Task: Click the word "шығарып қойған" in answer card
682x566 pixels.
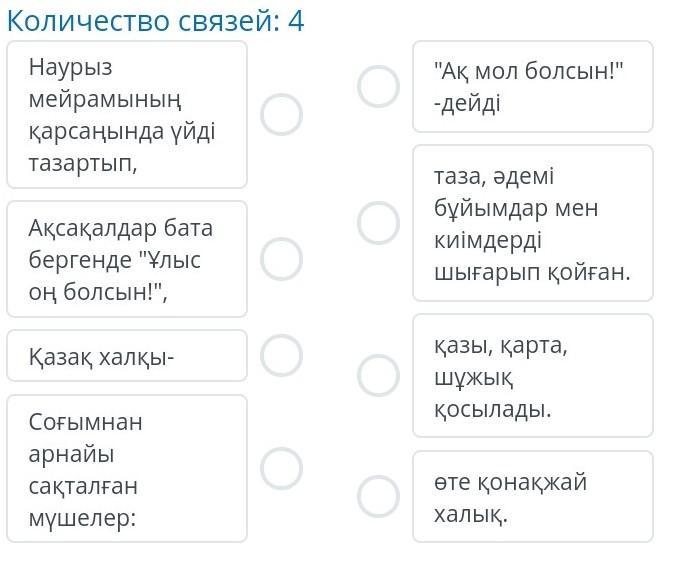Action: click(532, 273)
